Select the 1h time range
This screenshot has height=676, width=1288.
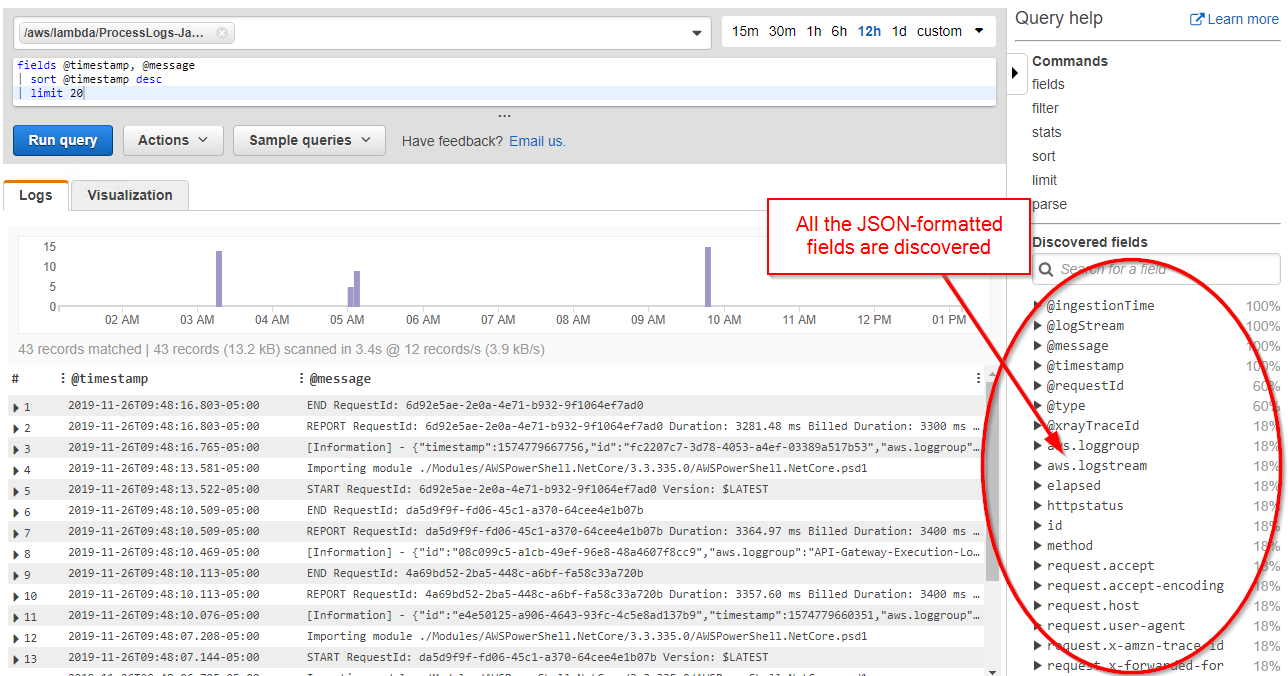point(813,31)
